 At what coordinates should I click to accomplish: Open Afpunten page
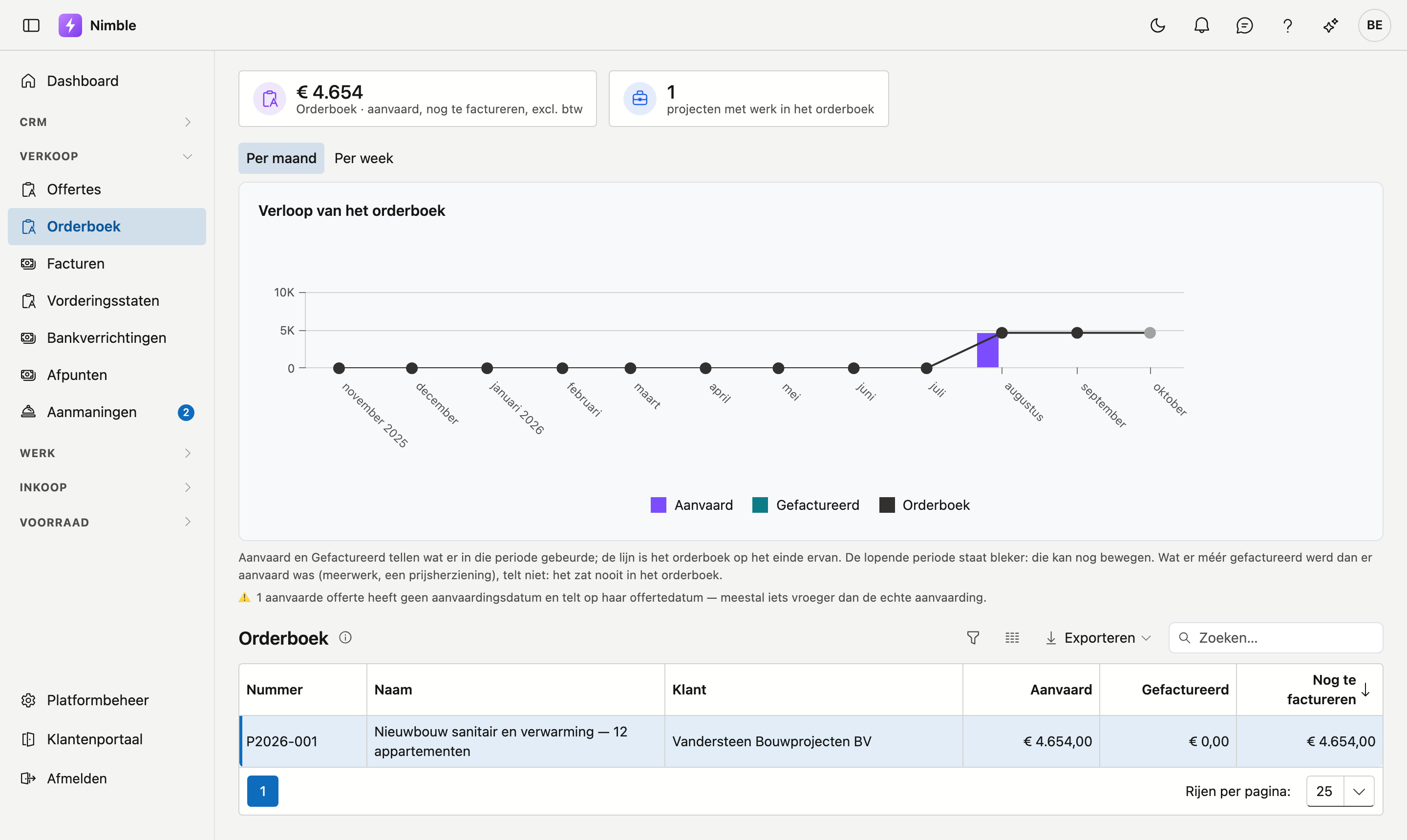pos(107,375)
